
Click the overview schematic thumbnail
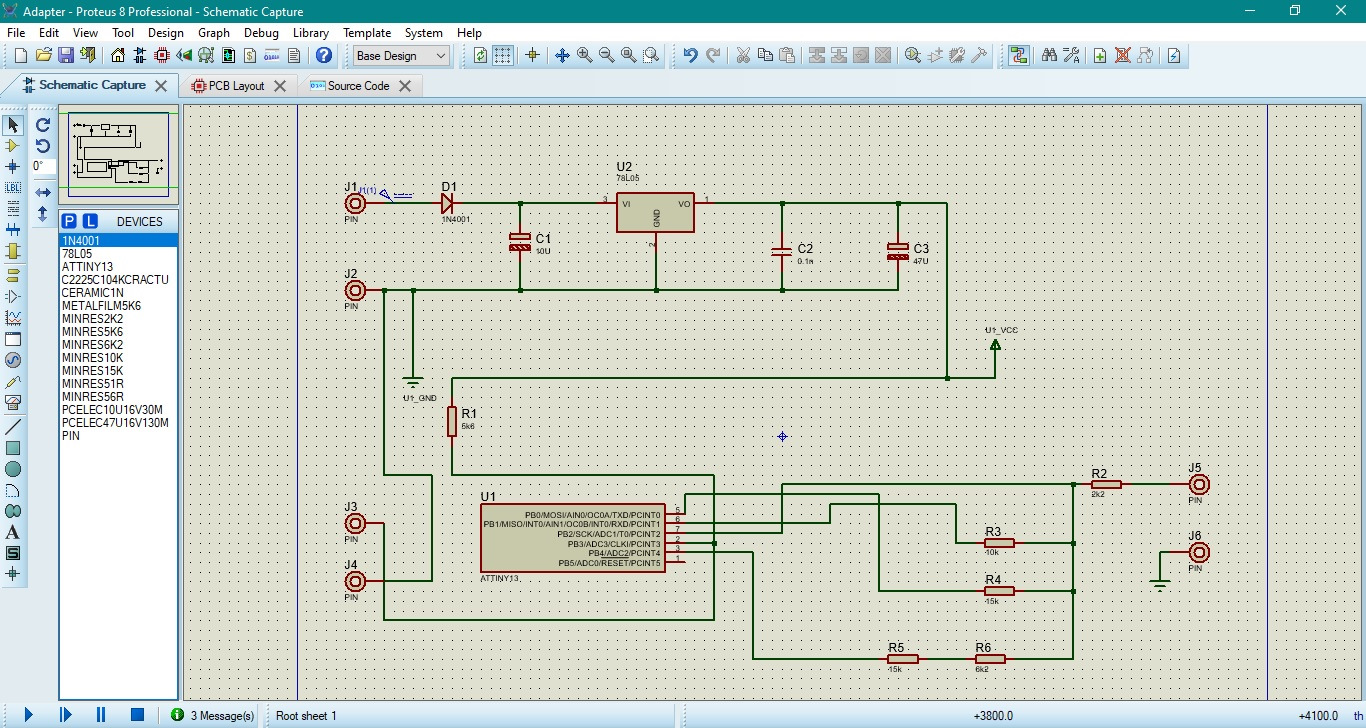click(118, 152)
